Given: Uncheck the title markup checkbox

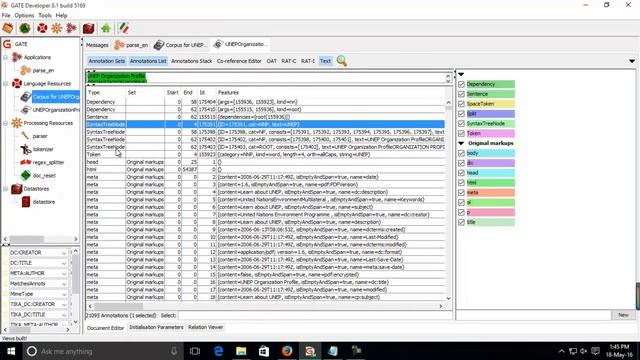Looking at the screenshot, I should tap(461, 222).
